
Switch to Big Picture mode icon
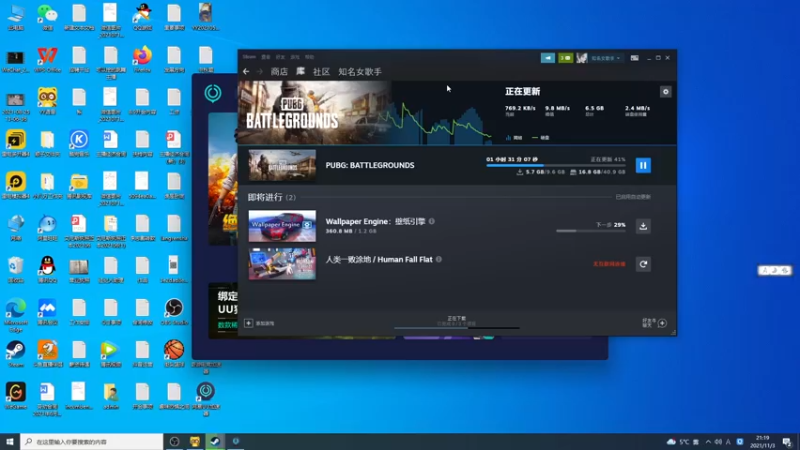coord(634,58)
